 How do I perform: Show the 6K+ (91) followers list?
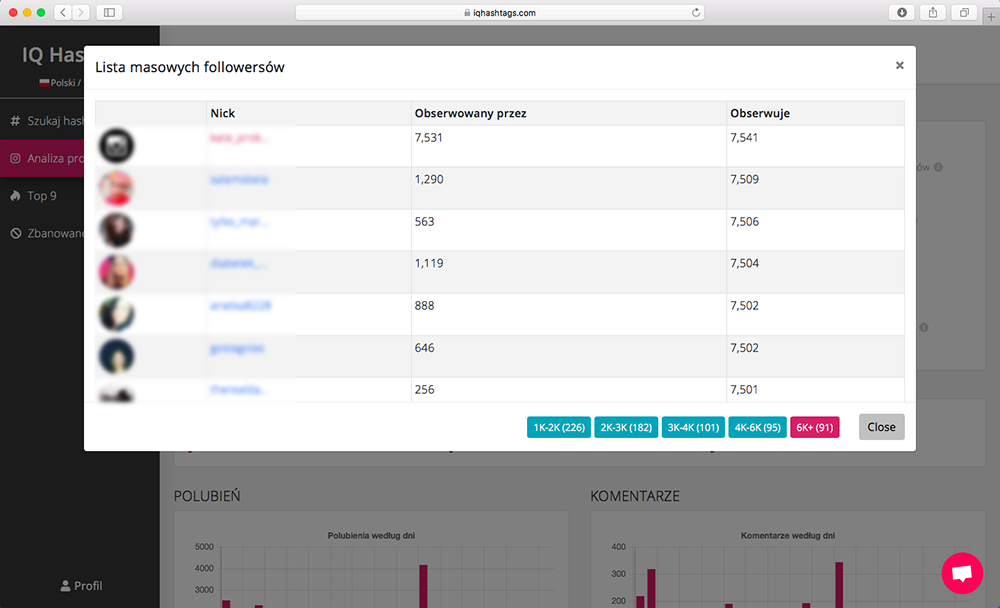[814, 427]
